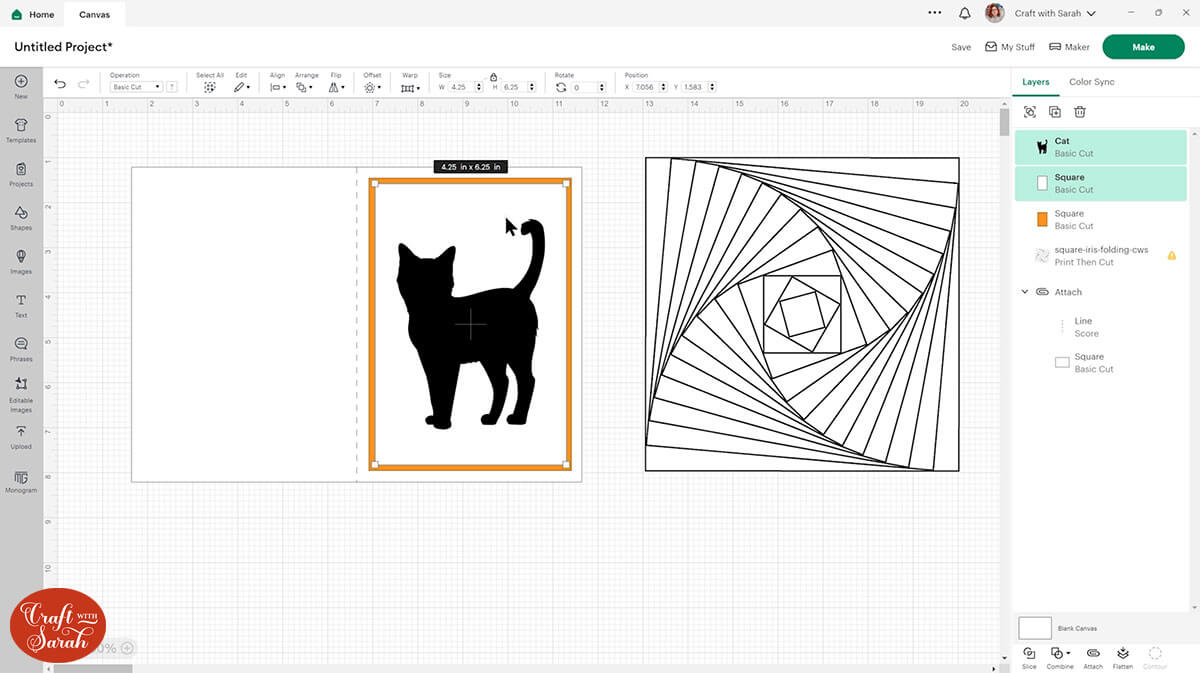Go to the Home tab
This screenshot has width=1200, height=673.
click(x=34, y=14)
